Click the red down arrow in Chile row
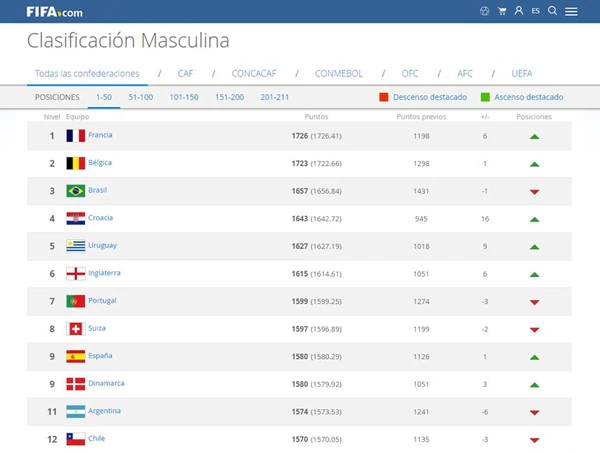 pos(535,440)
